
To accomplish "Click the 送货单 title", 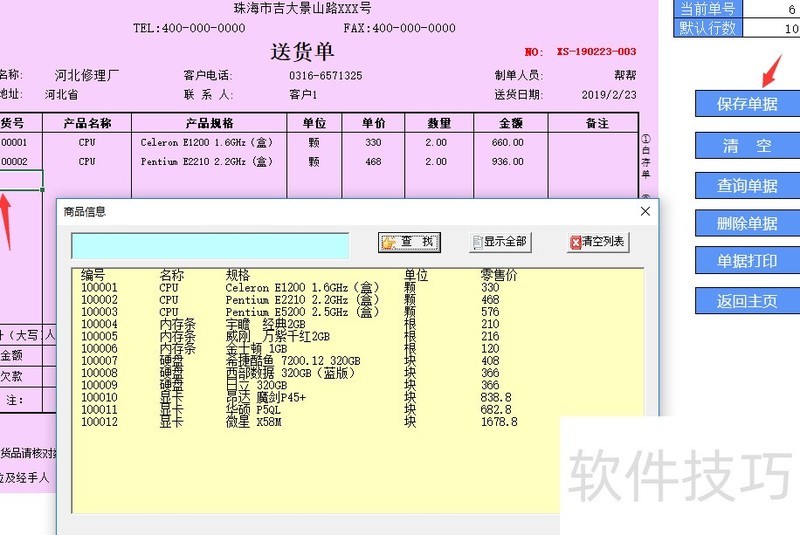I will tap(302, 52).
